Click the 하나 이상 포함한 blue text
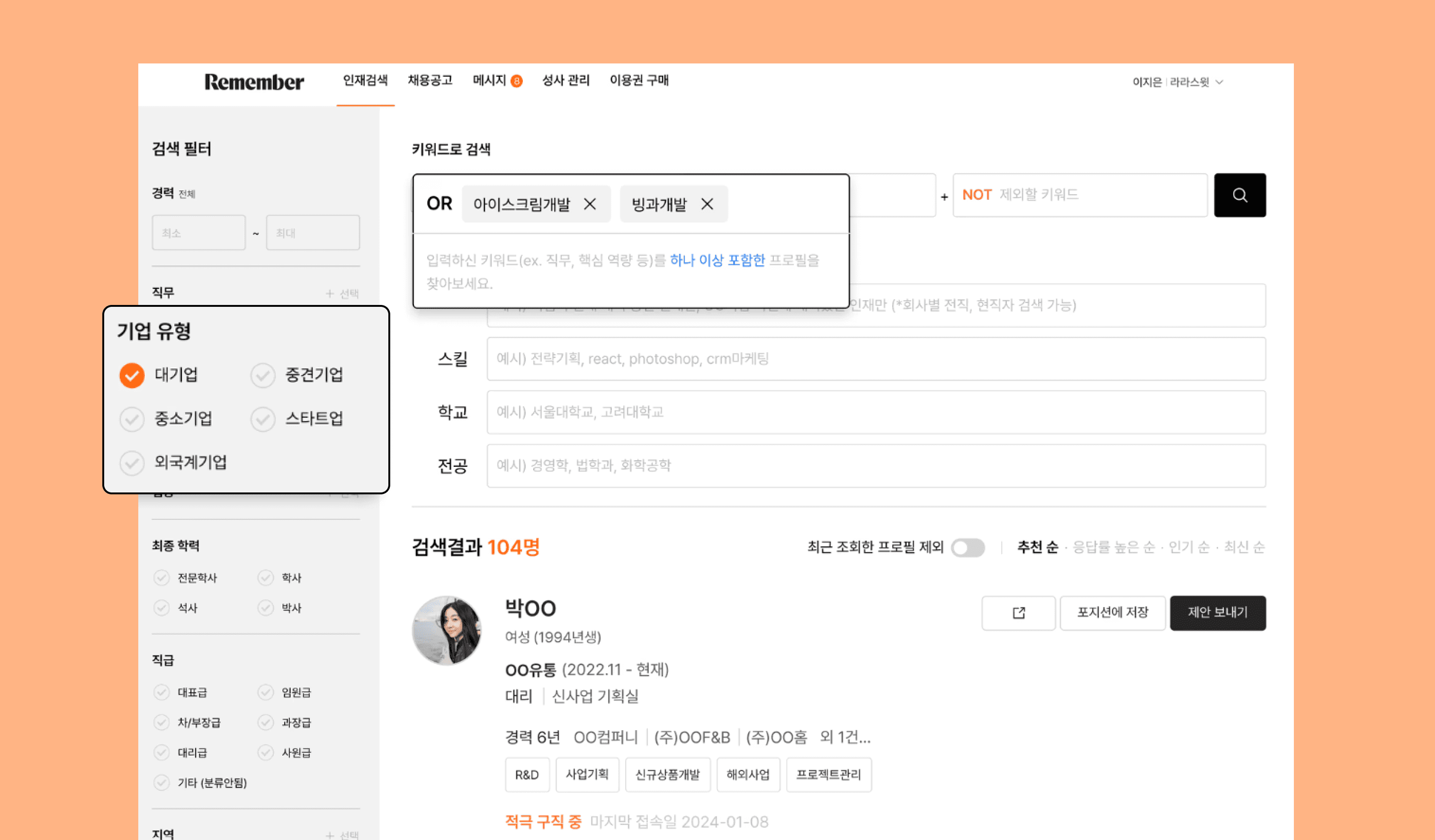The width and height of the screenshot is (1435, 840). 717,260
